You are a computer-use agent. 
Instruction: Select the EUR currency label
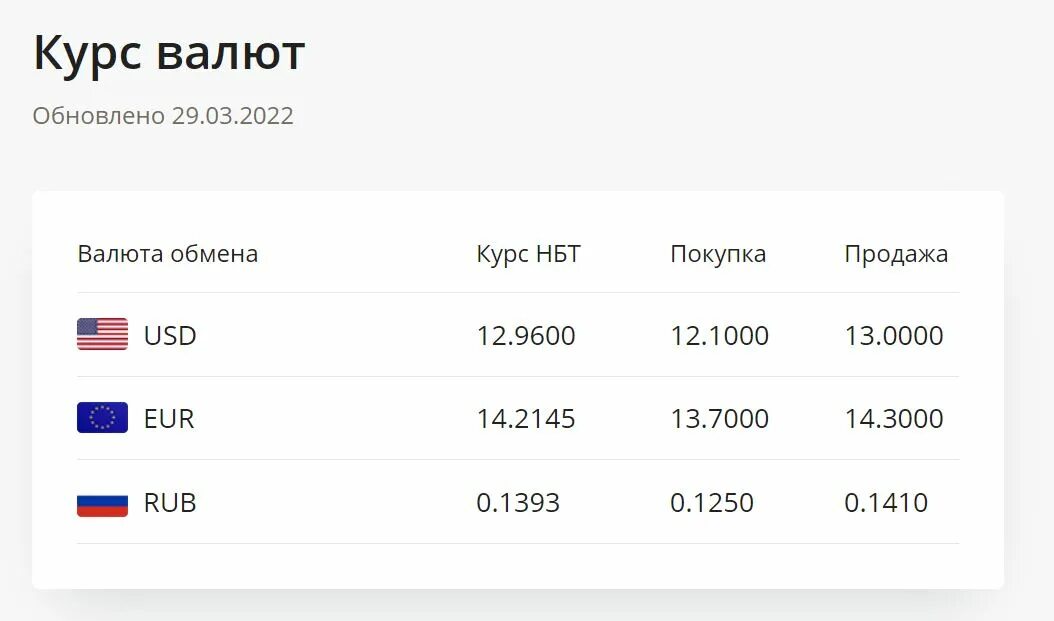[169, 418]
